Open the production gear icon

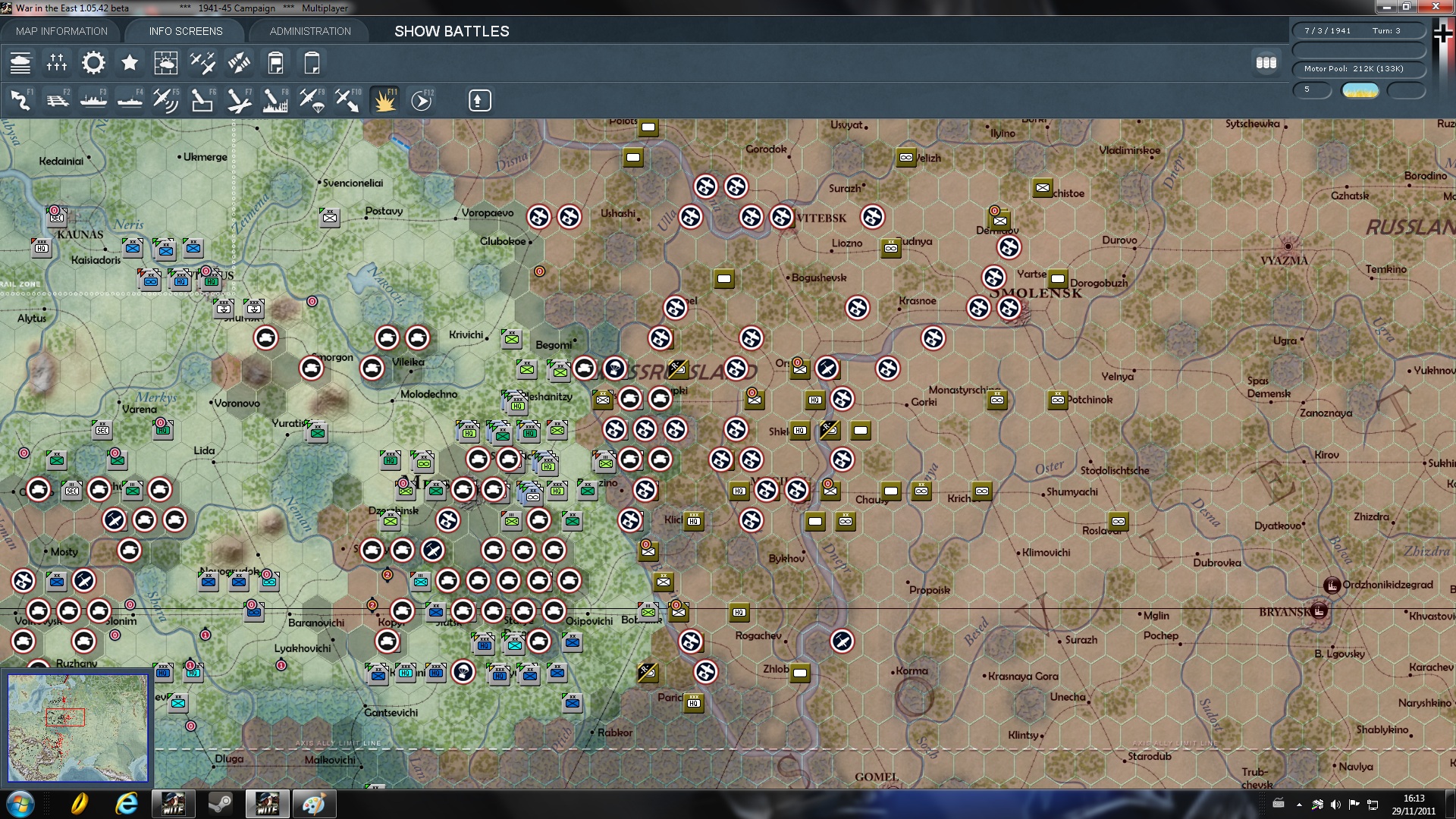click(x=93, y=63)
